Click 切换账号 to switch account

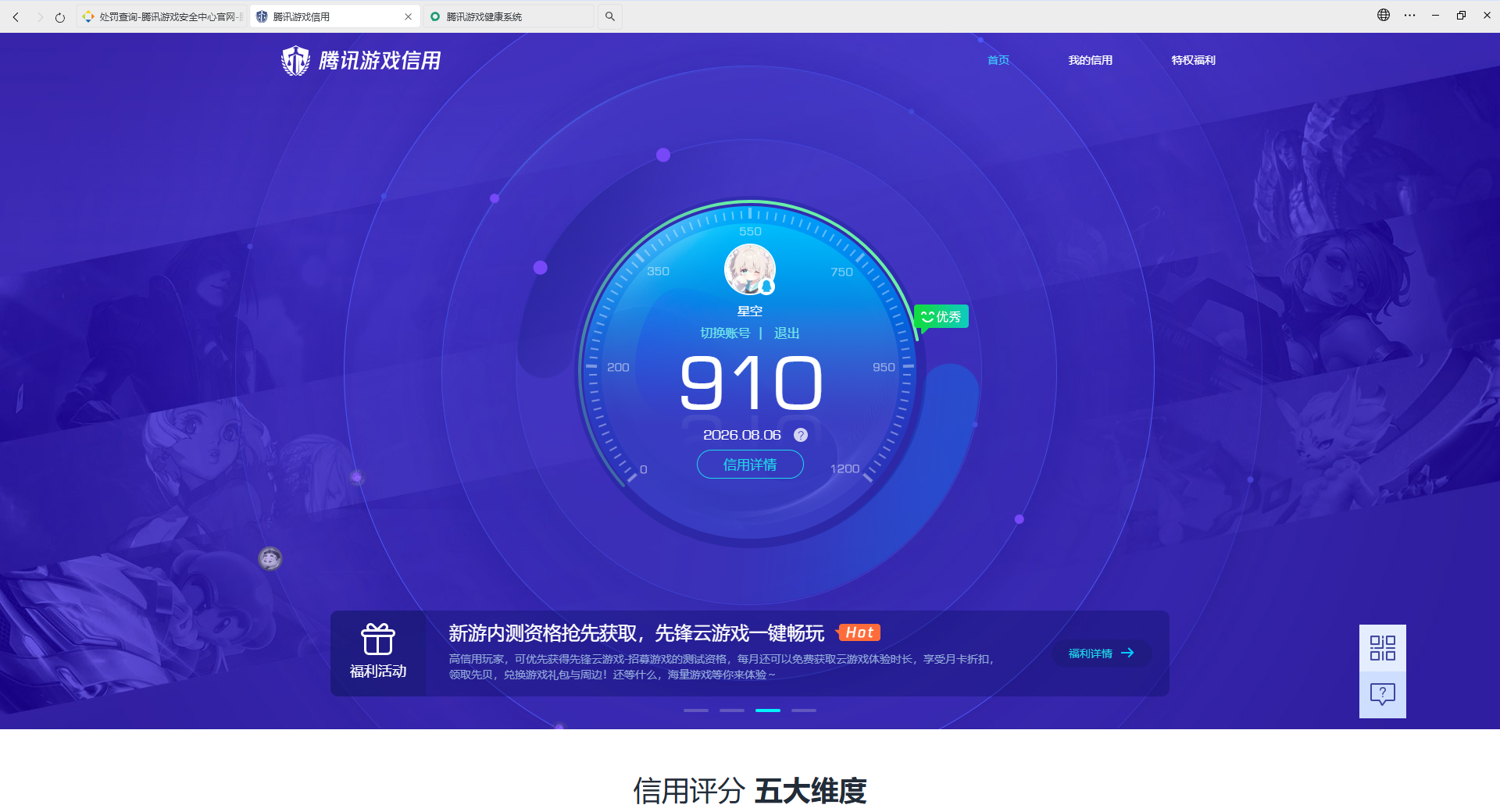[x=725, y=333]
